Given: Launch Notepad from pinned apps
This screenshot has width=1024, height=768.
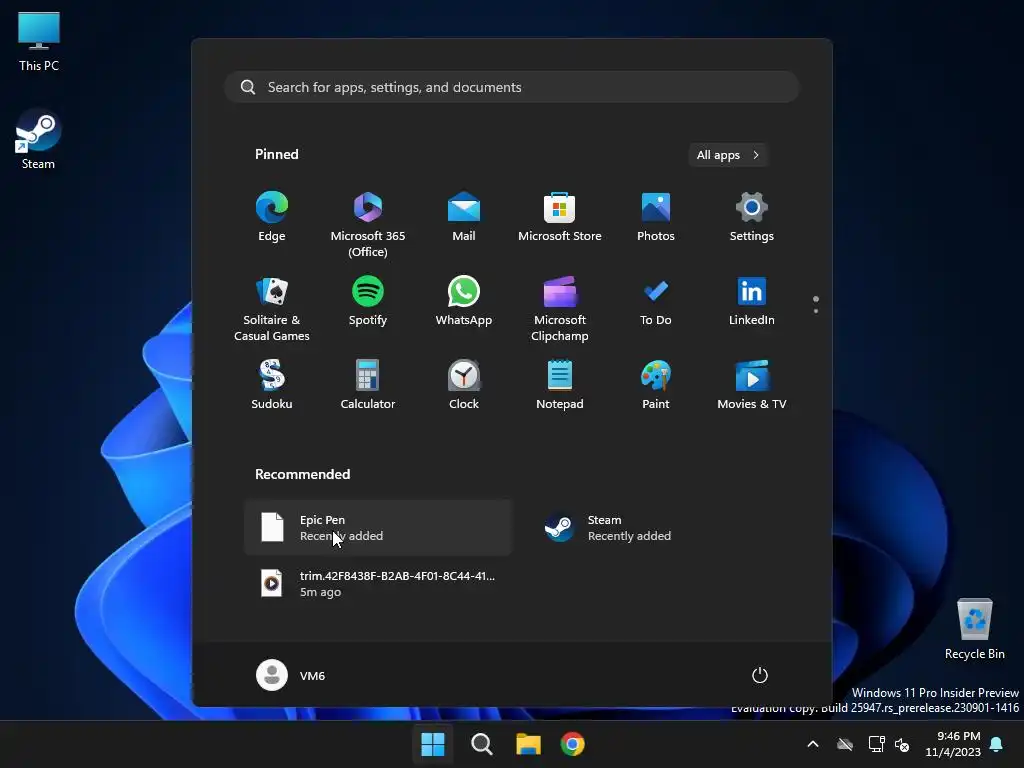Looking at the screenshot, I should 560,385.
